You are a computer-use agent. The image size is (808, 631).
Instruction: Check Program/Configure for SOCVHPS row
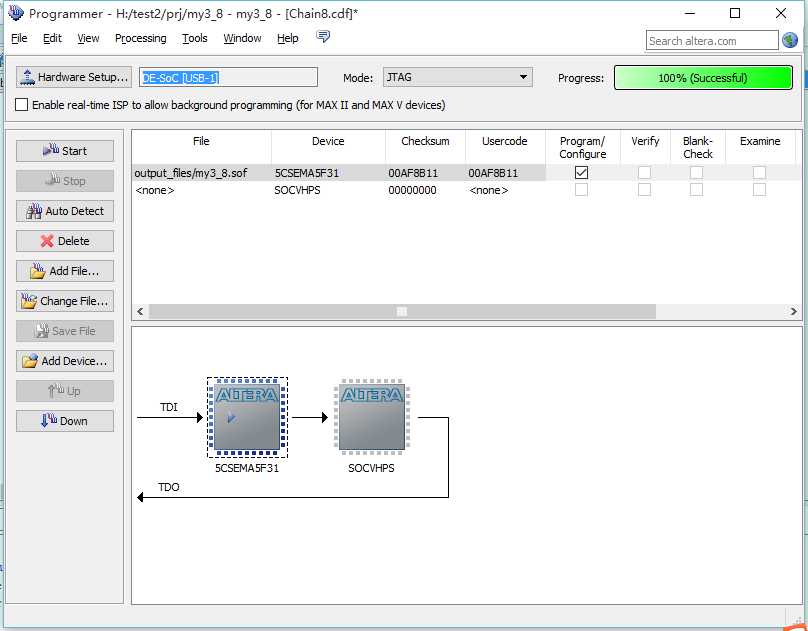coord(581,190)
